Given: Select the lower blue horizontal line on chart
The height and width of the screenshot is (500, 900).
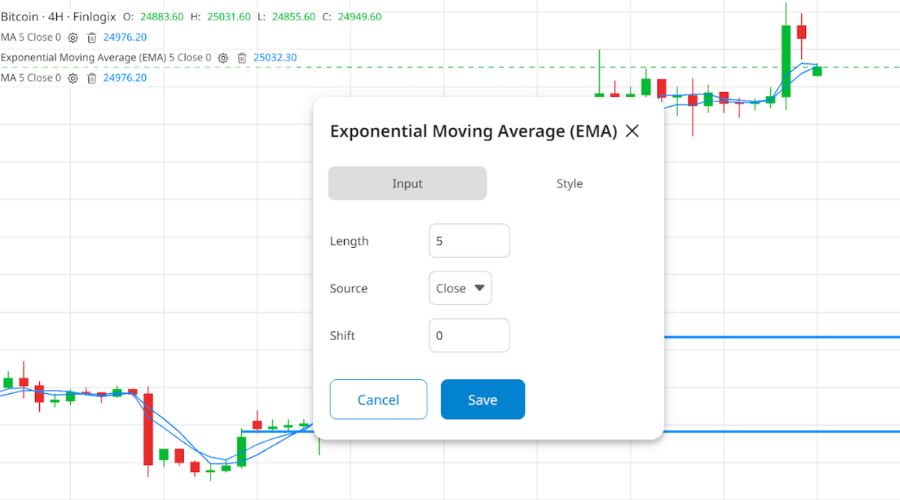Looking at the screenshot, I should (780, 431).
